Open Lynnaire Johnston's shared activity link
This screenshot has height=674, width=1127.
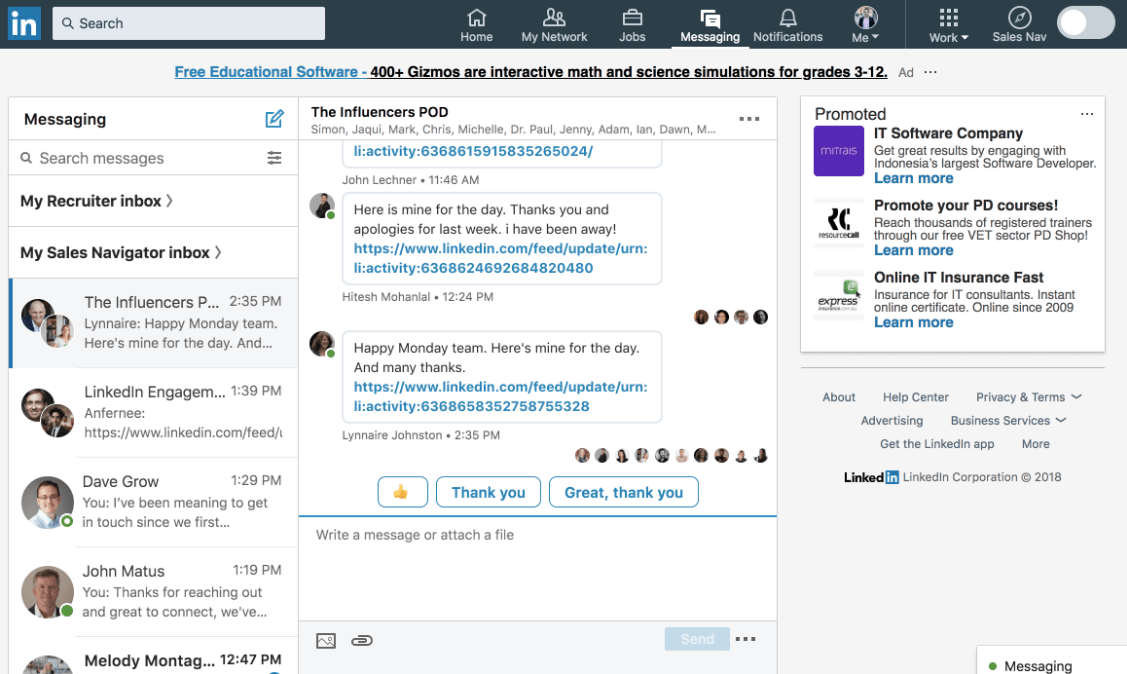500,397
